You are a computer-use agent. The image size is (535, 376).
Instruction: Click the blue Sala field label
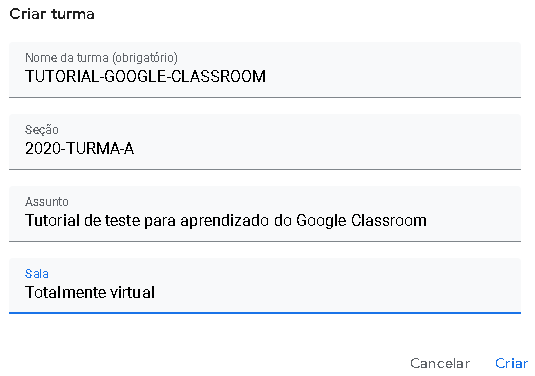pos(37,274)
